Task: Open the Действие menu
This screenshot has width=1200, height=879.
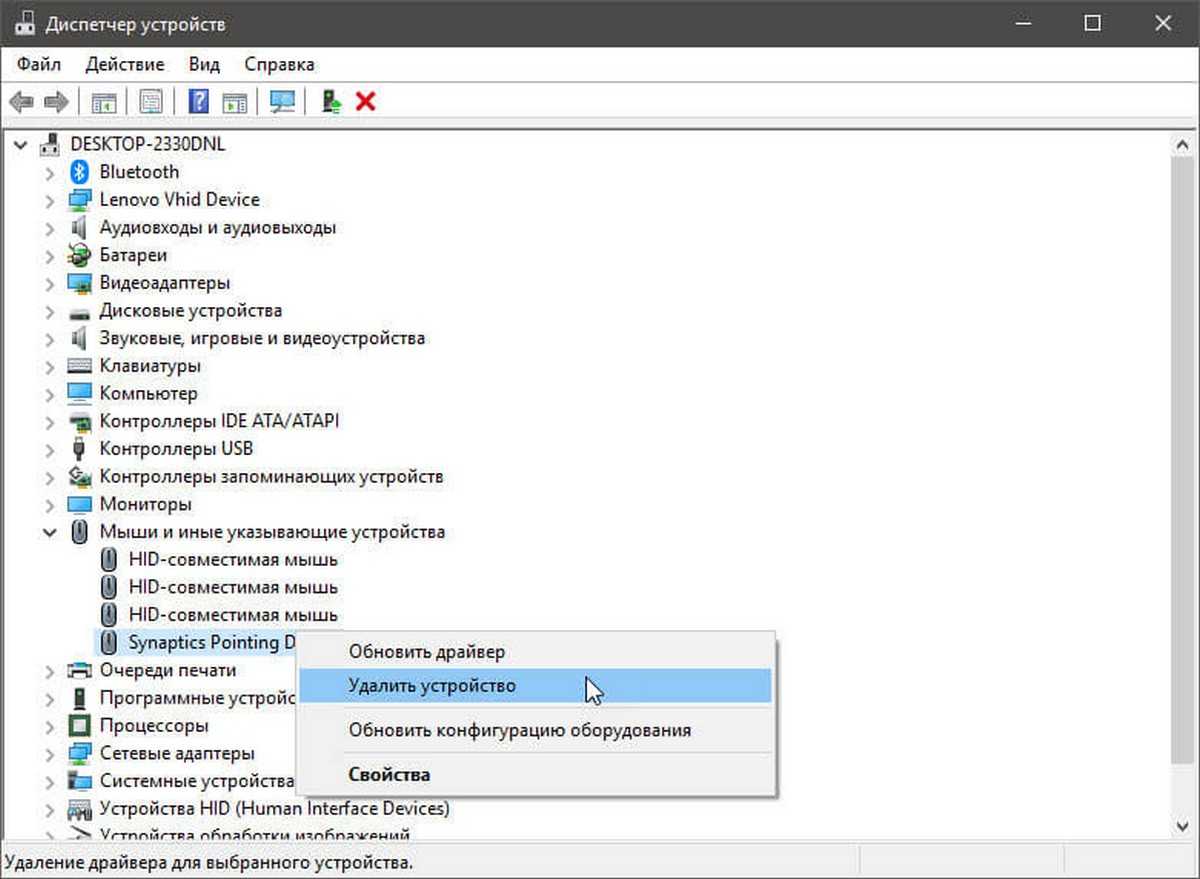Action: 125,64
